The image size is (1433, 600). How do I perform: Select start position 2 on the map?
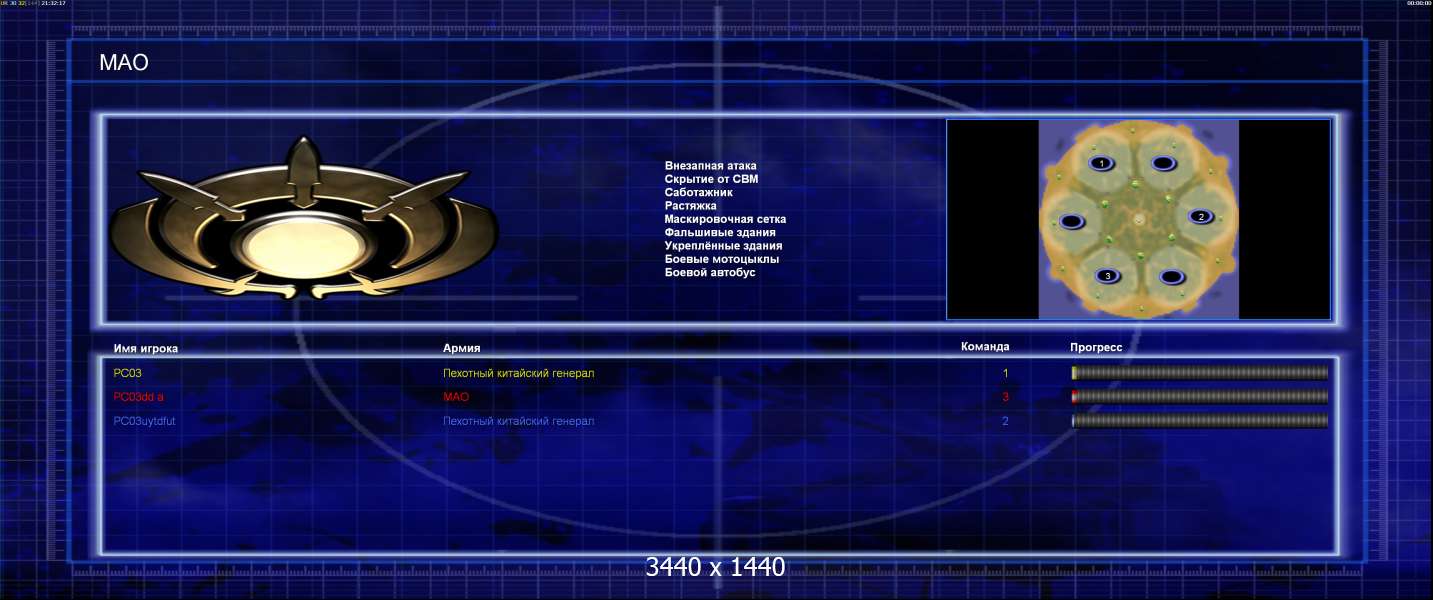pos(1201,216)
